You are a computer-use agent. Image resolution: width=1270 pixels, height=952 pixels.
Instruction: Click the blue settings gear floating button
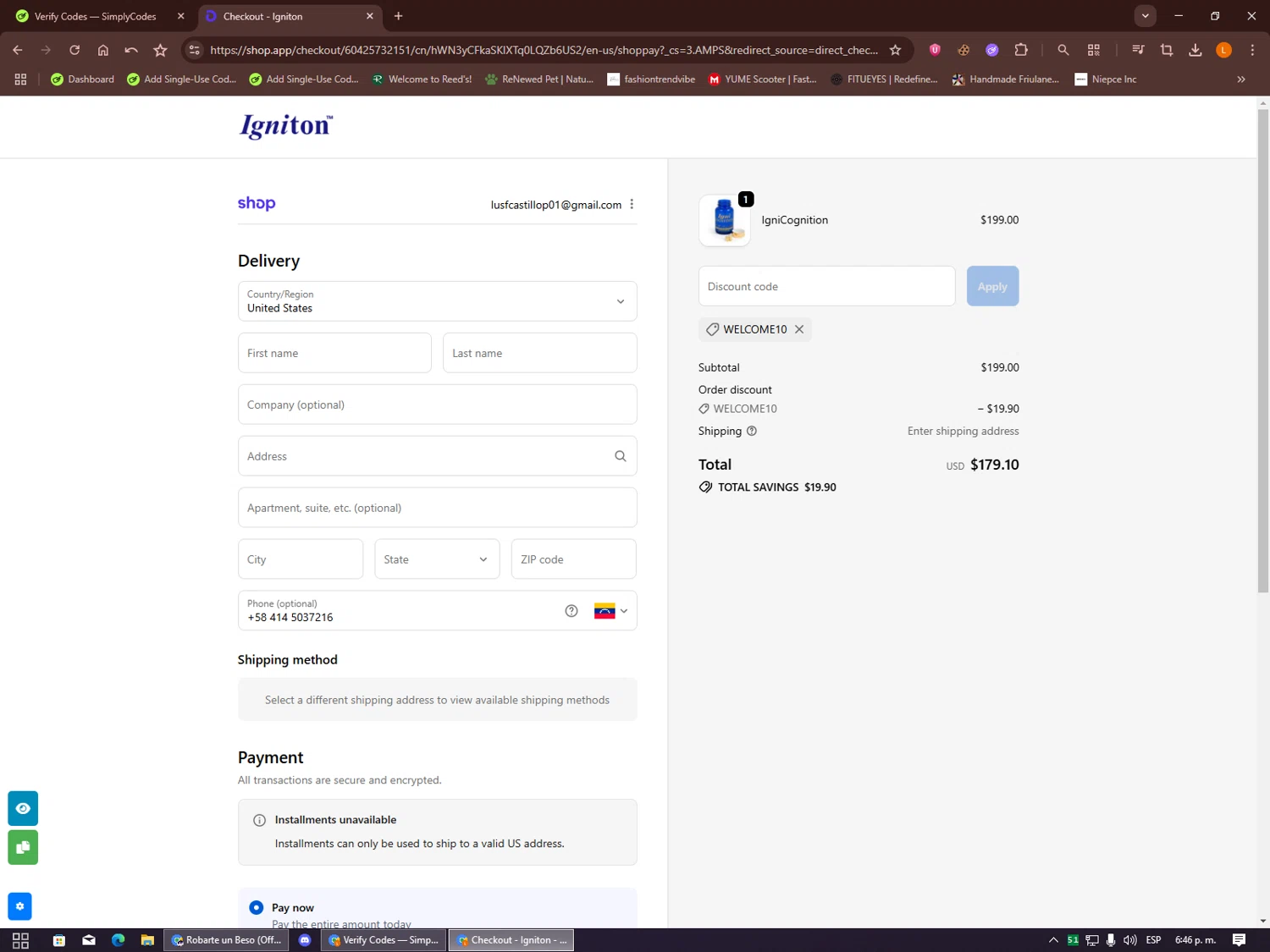(x=19, y=906)
